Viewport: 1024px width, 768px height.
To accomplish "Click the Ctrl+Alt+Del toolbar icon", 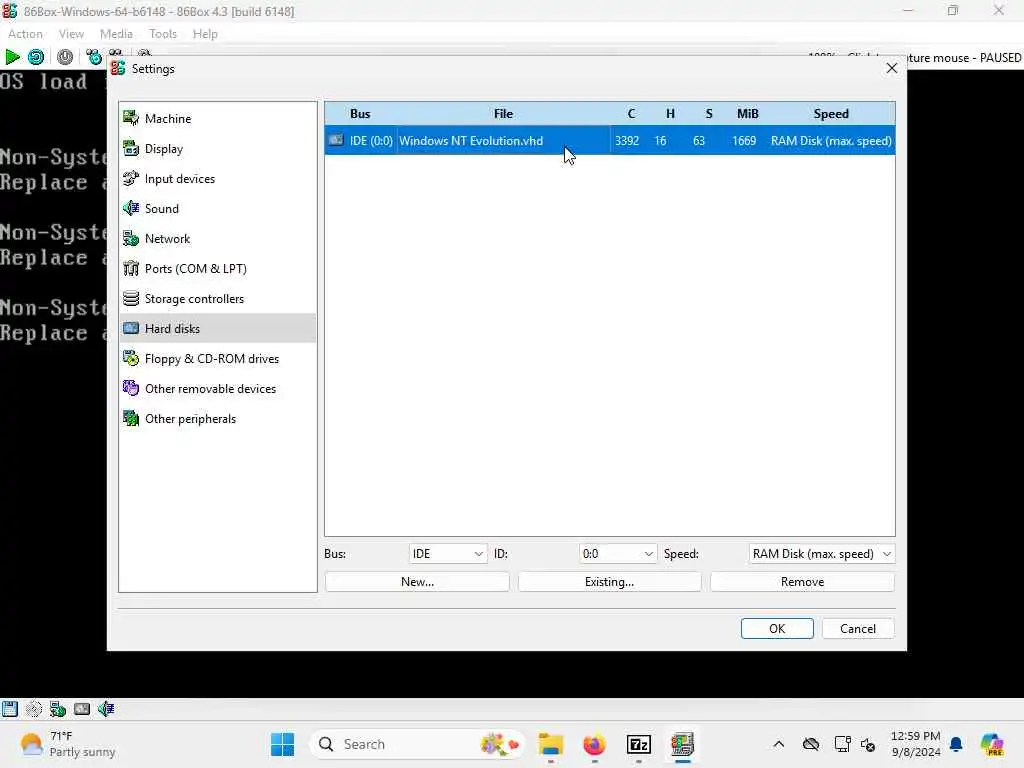I will [94, 57].
